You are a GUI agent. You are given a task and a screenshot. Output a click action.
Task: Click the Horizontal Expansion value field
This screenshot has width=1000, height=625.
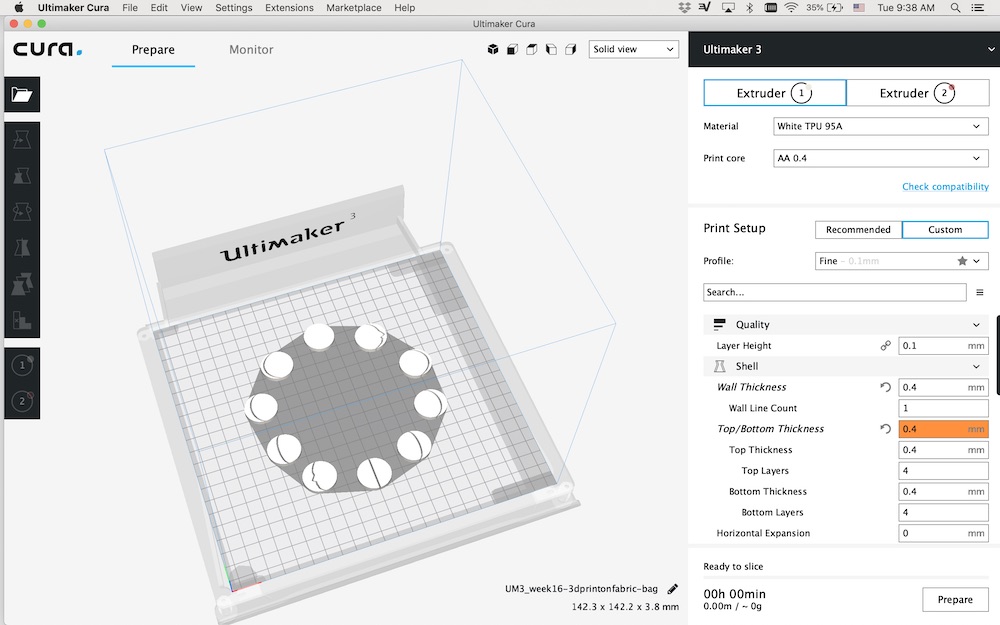click(x=943, y=533)
